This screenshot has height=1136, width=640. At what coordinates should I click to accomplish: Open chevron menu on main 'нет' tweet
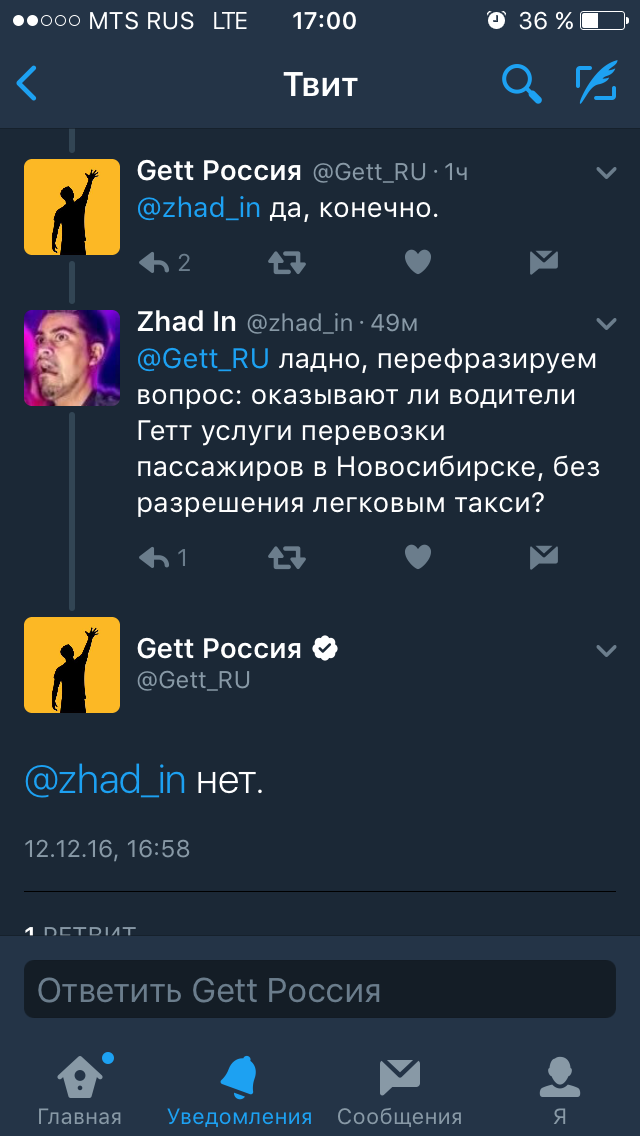[x=606, y=651]
